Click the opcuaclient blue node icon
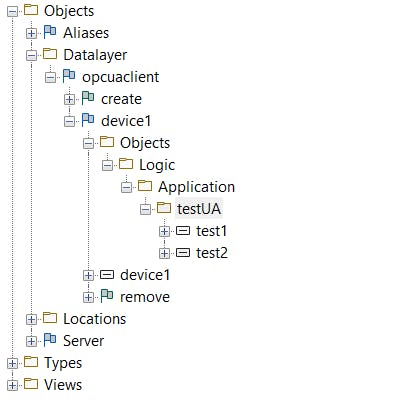 coord(69,76)
